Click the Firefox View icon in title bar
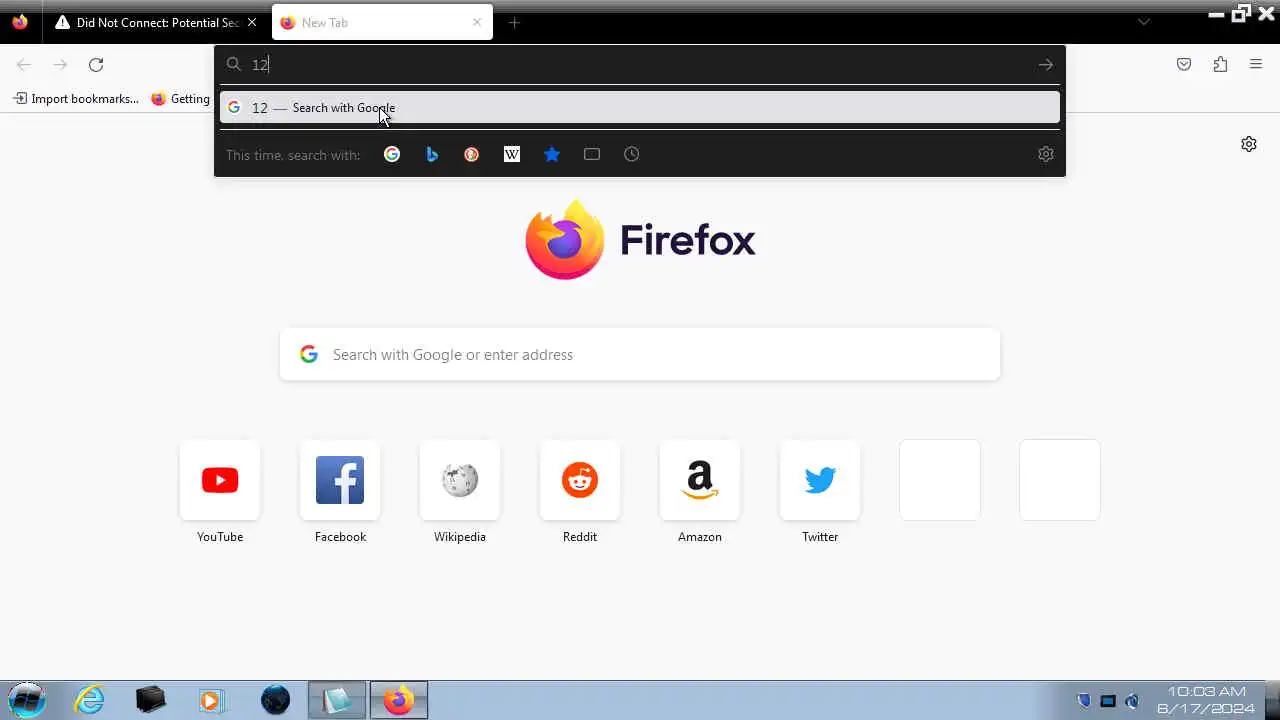The height and width of the screenshot is (720, 1280). pos(20,22)
